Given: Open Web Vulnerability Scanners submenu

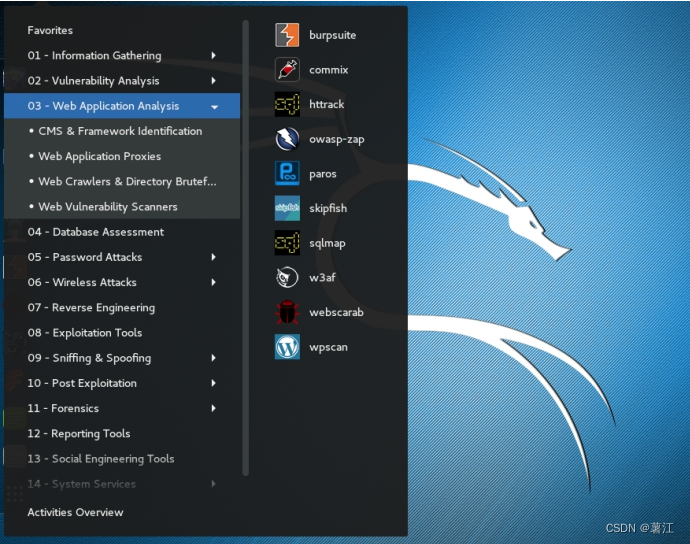Looking at the screenshot, I should pyautogui.click(x=122, y=206).
